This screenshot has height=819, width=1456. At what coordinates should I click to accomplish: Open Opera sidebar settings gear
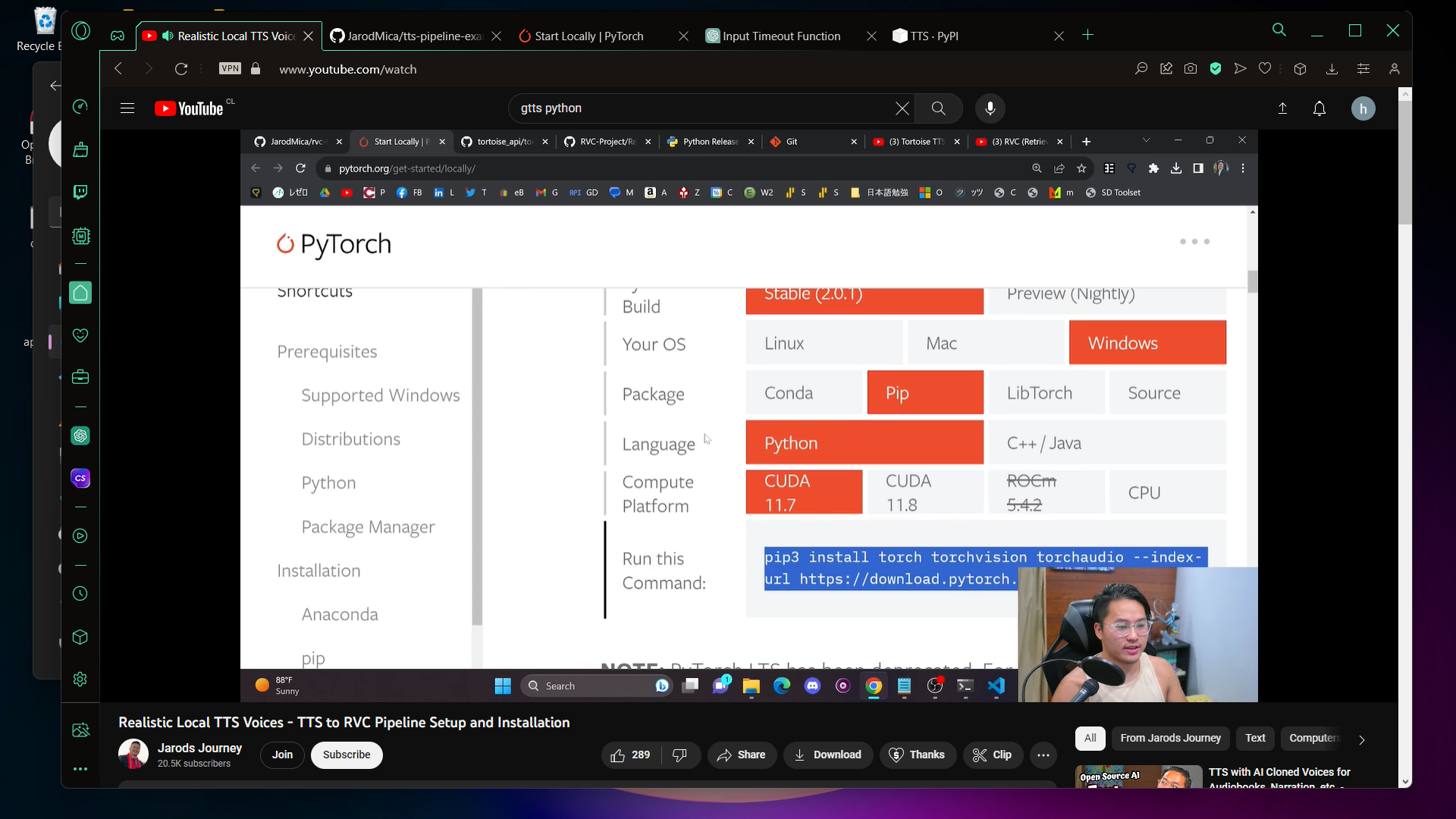pos(80,679)
